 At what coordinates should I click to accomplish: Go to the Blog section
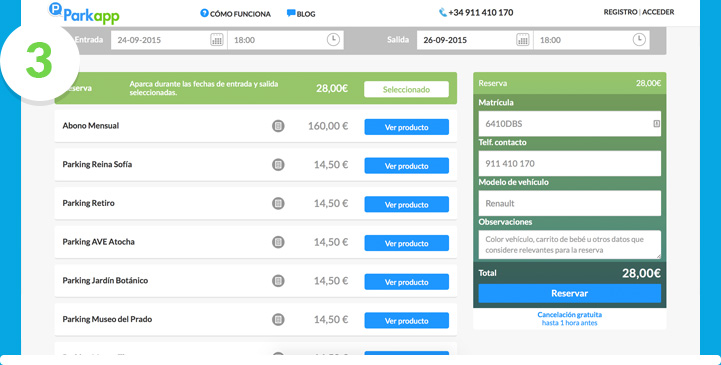(306, 14)
